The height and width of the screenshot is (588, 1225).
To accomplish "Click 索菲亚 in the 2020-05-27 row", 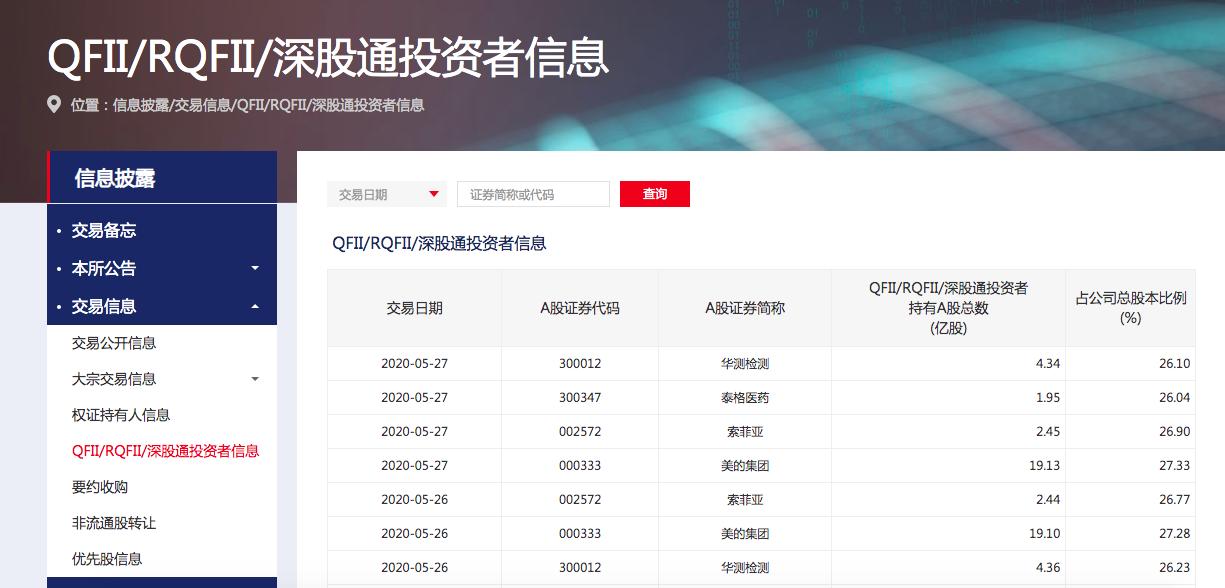I will coord(745,432).
